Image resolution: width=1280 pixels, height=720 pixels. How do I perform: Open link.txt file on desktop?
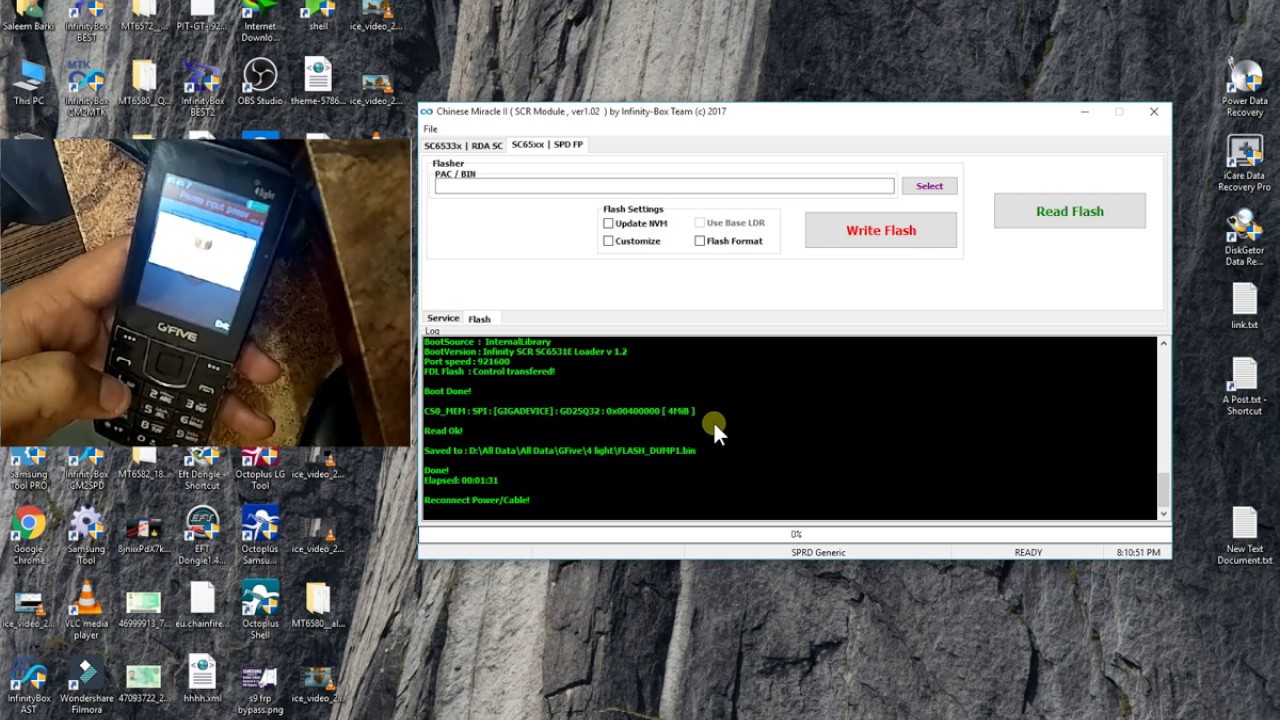click(1245, 306)
